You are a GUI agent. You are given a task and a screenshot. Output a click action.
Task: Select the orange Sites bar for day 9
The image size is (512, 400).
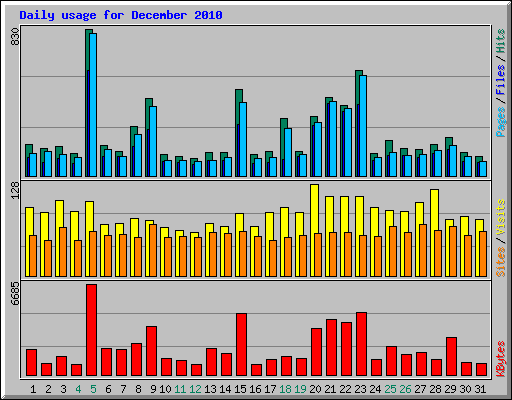153,250
